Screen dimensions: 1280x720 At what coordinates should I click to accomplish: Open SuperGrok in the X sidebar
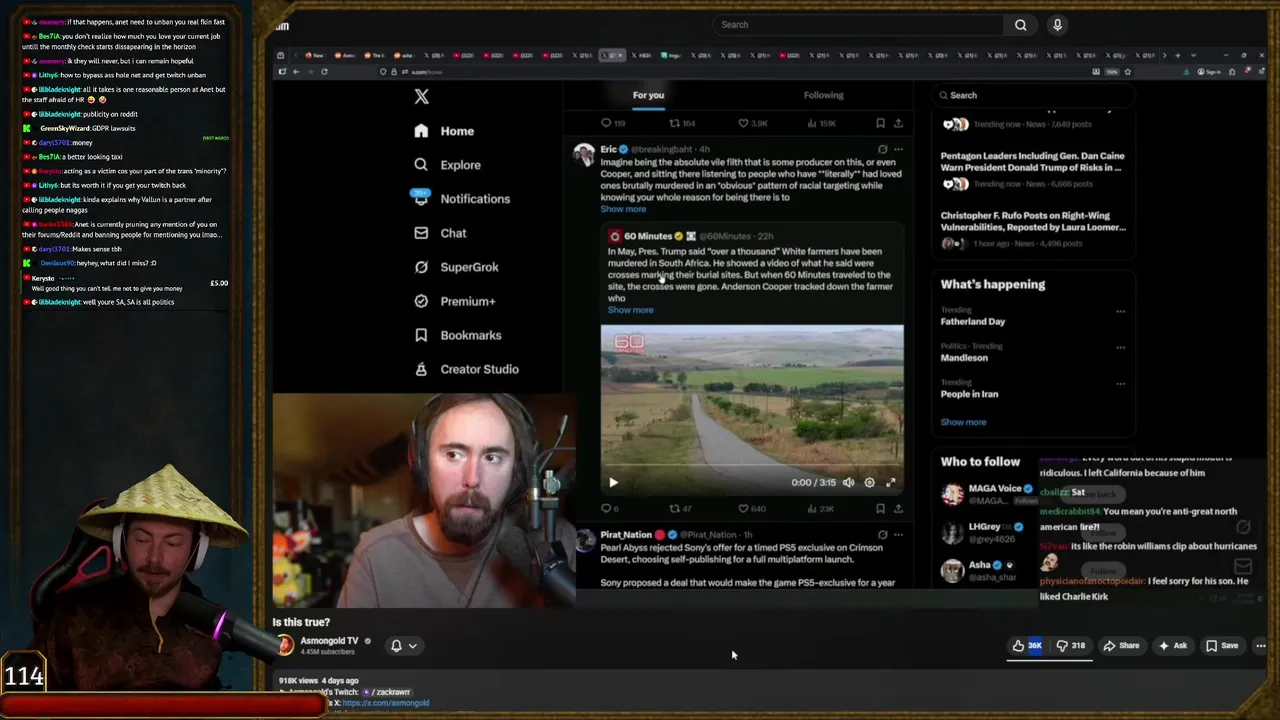pos(455,267)
